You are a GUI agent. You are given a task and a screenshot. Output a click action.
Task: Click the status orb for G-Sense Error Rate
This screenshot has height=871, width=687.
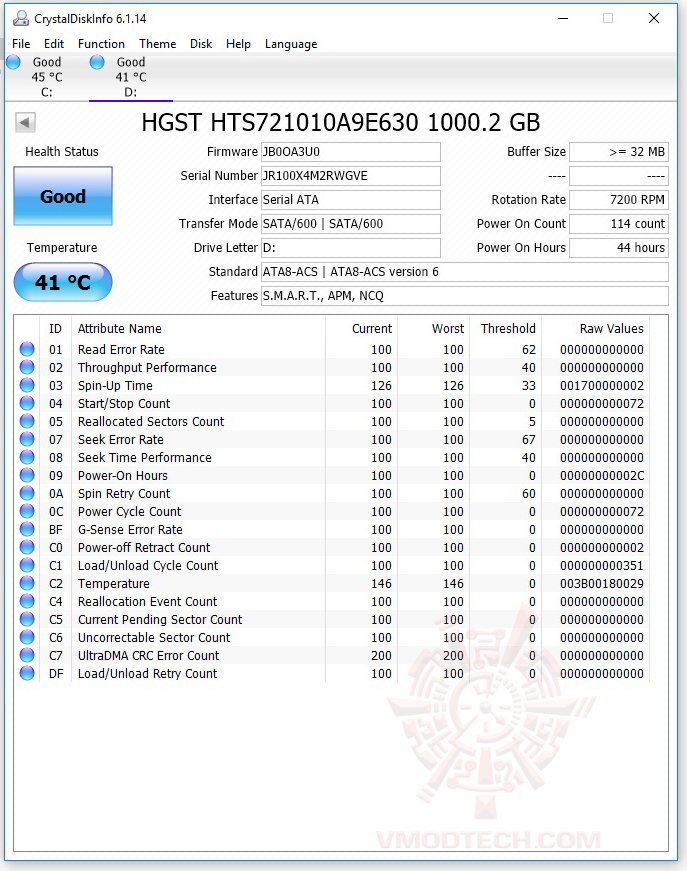pos(27,529)
